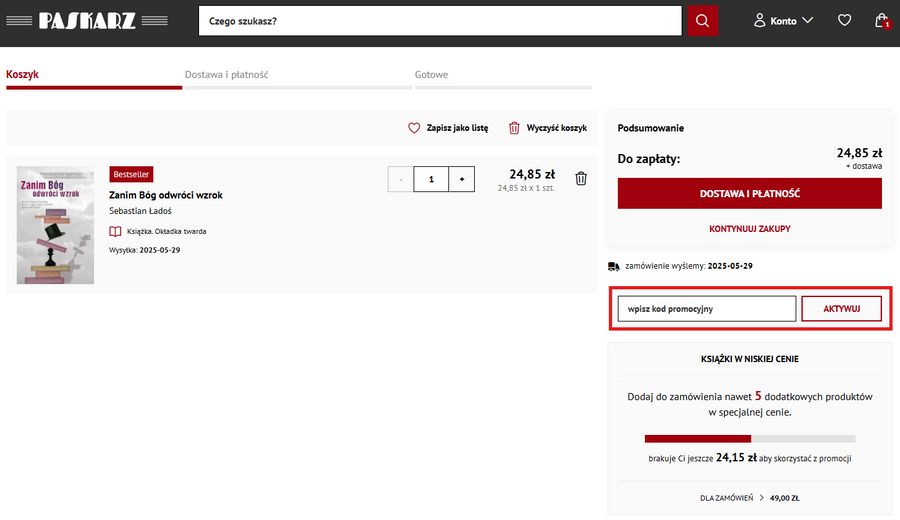Expand the Konto dropdown chevron
Image resolution: width=900 pixels, height=520 pixels.
click(807, 21)
